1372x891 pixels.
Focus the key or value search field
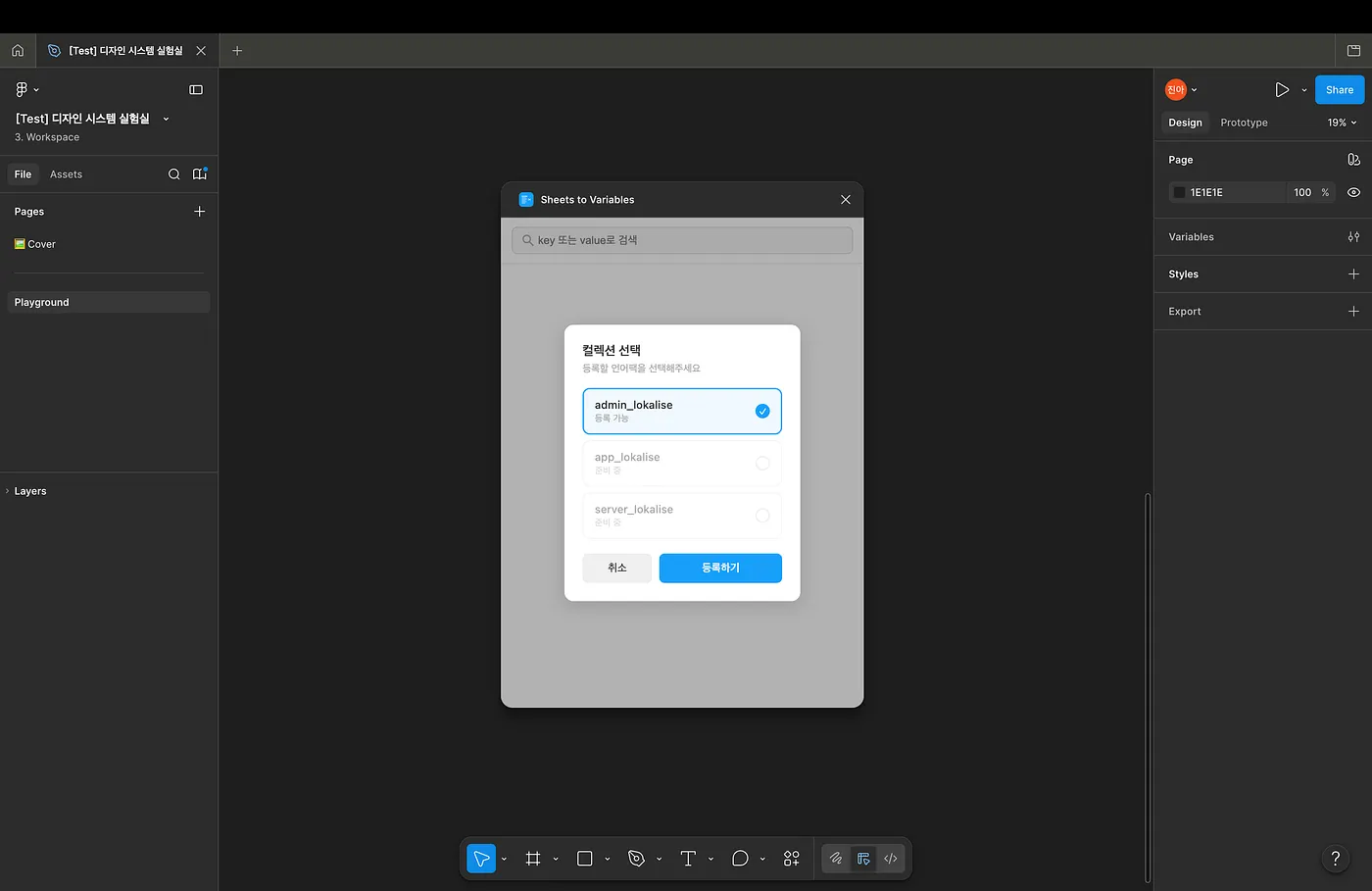tap(682, 240)
